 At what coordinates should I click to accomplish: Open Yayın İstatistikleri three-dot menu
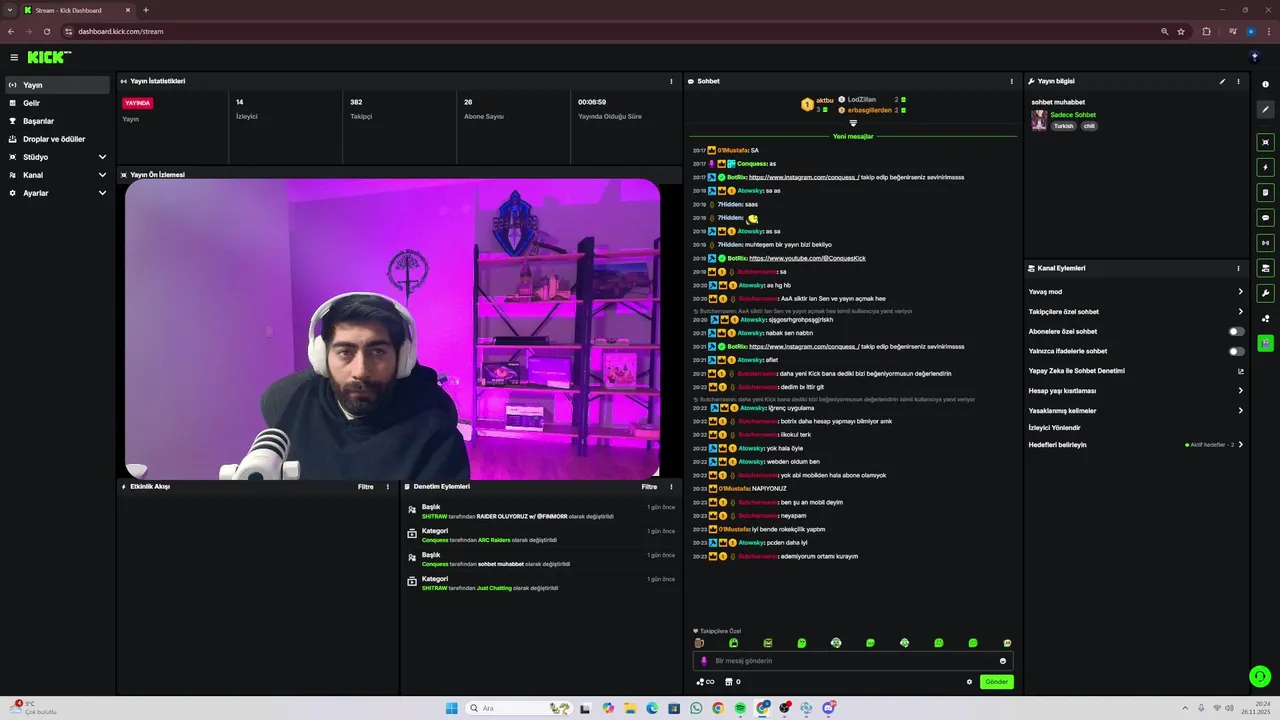tap(671, 81)
